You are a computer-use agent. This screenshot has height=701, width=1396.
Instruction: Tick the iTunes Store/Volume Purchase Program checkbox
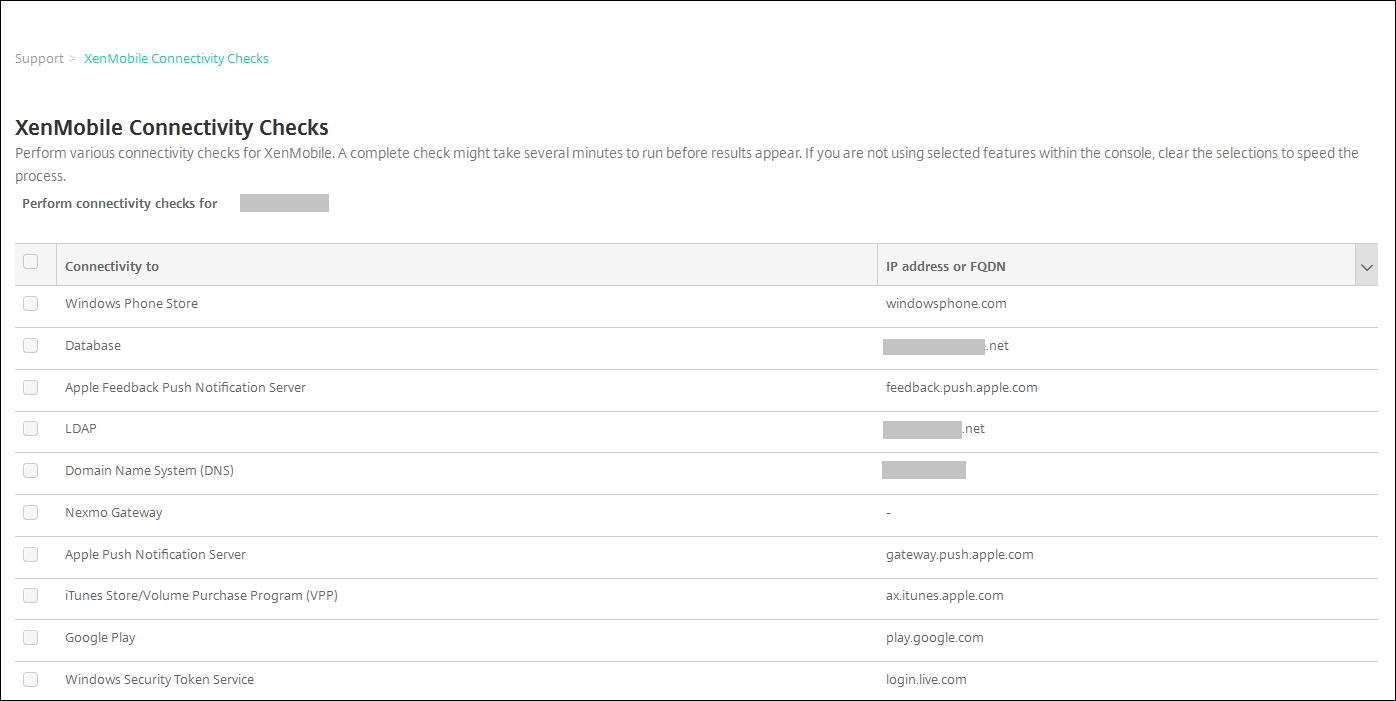(x=31, y=596)
